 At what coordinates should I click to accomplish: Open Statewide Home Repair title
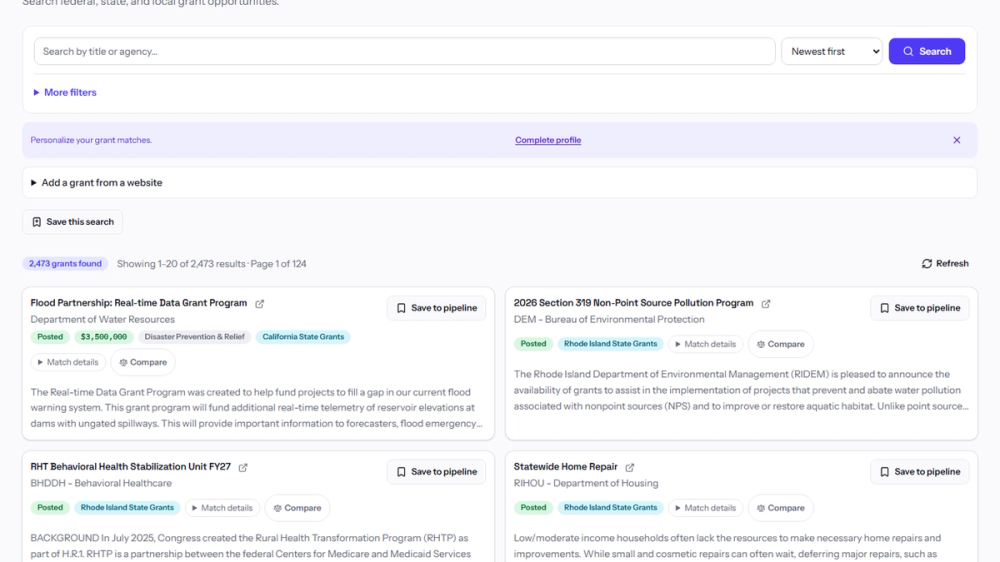(566, 467)
